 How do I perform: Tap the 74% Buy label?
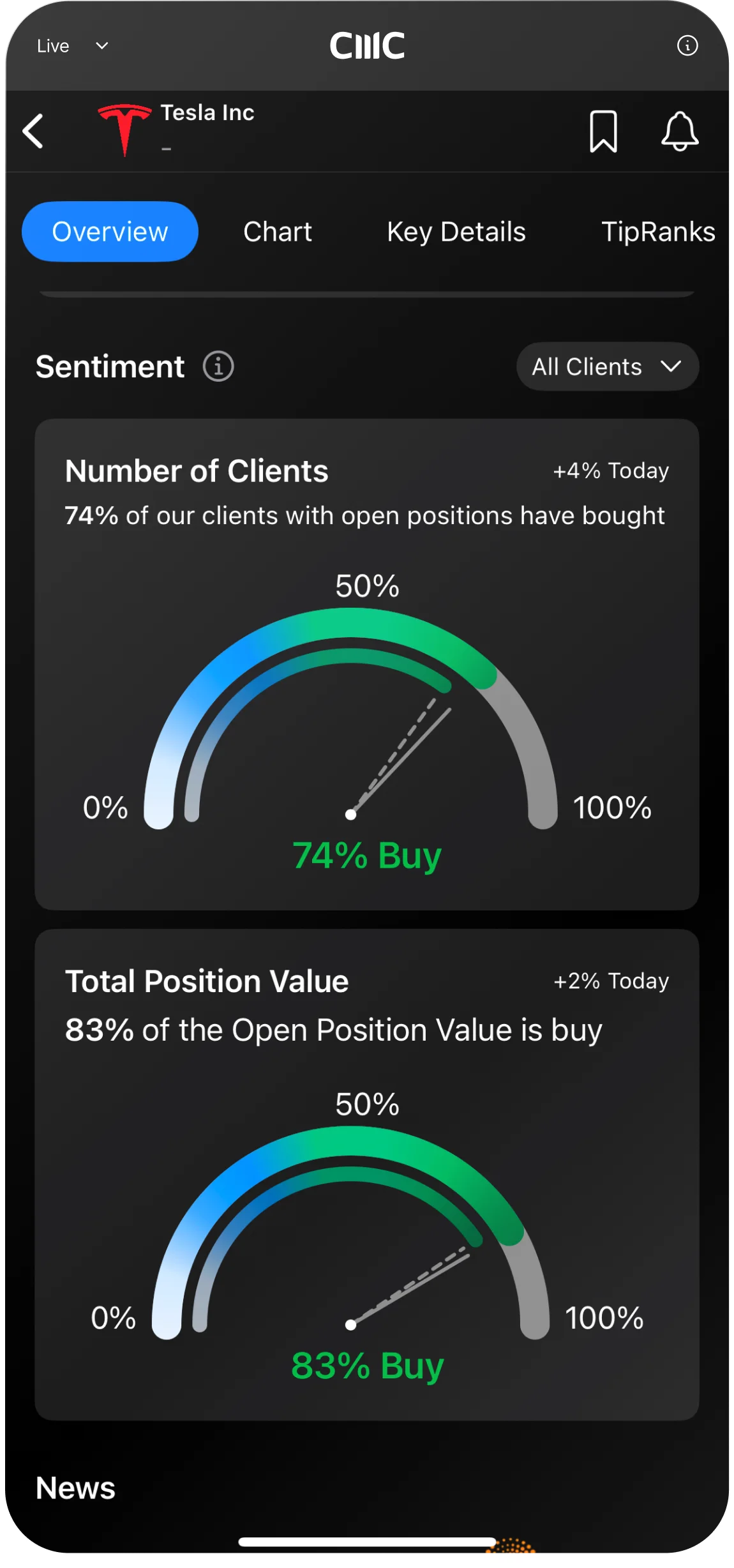367,856
